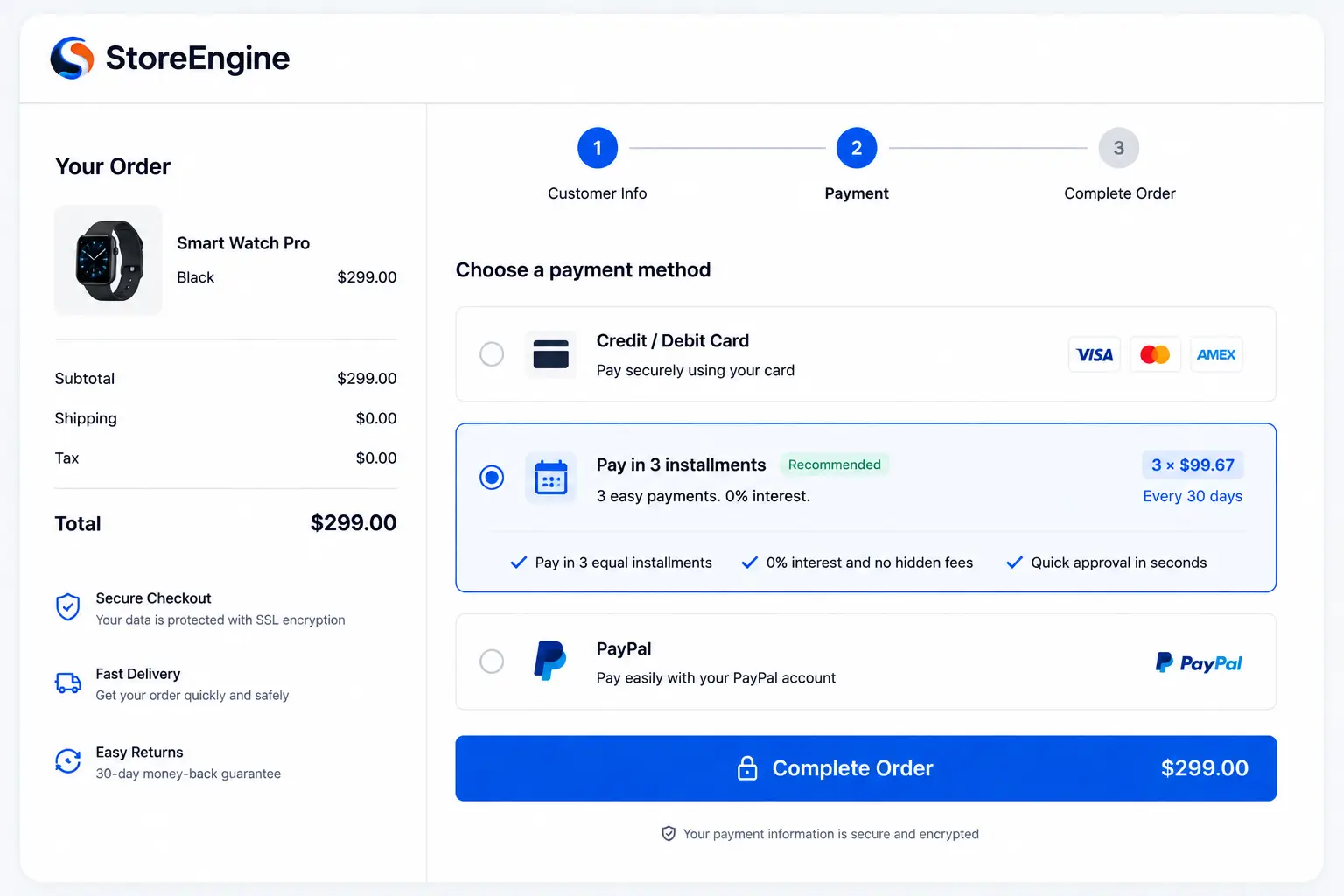Click the Visa card logo
Image resolution: width=1344 pixels, height=896 pixels.
click(x=1095, y=354)
